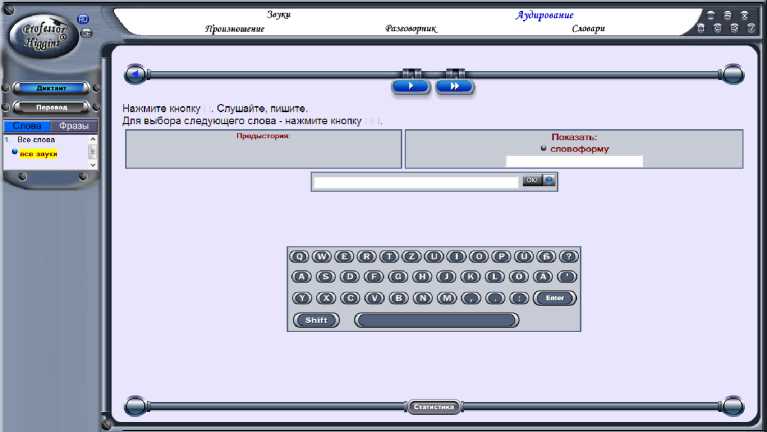This screenshot has height=432, width=767.
Task: Tap the Z key on the virtual keyboard
Action: point(412,256)
